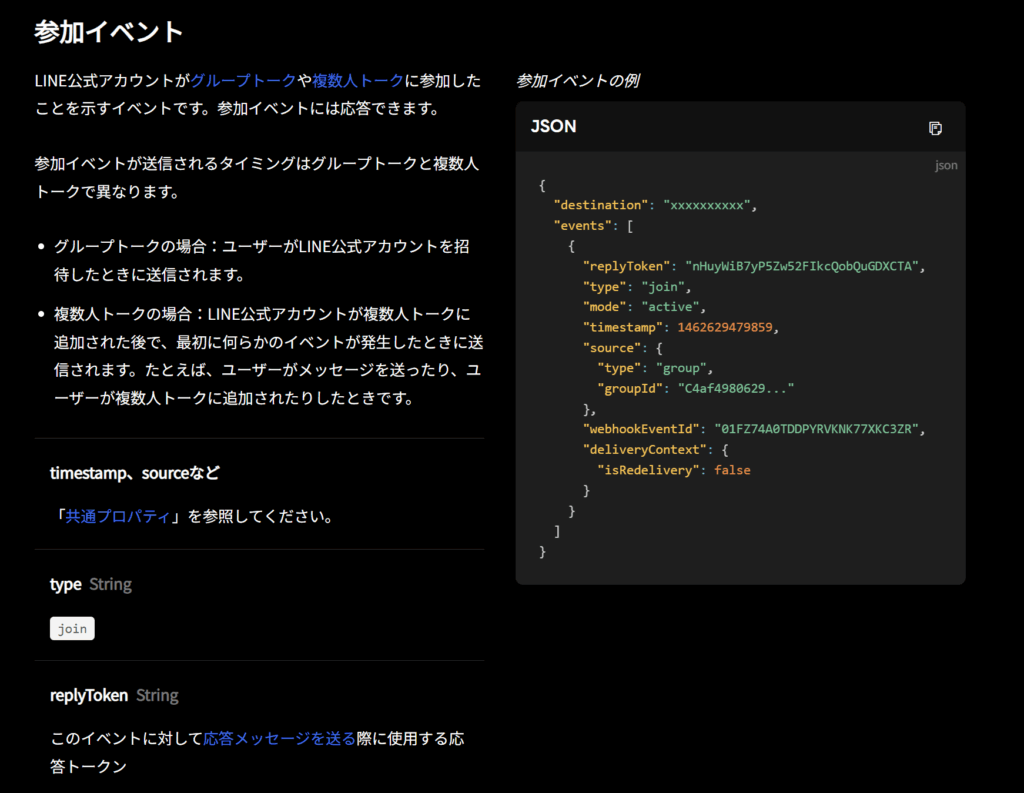Click the bullet text starting グループトークの場合
The height and width of the screenshot is (793, 1024).
click(x=261, y=260)
